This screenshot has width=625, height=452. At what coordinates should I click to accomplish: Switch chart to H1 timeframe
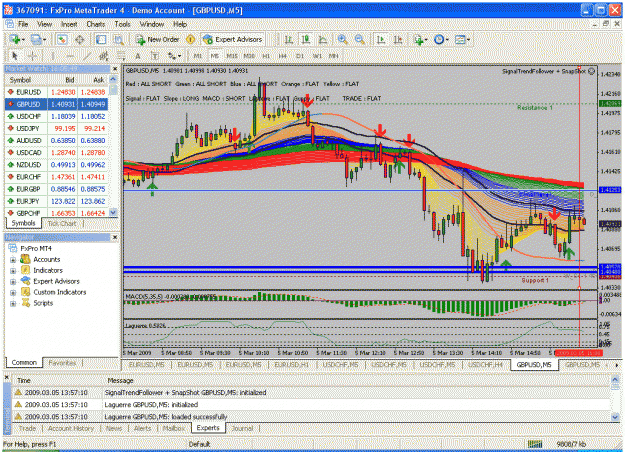[266, 56]
